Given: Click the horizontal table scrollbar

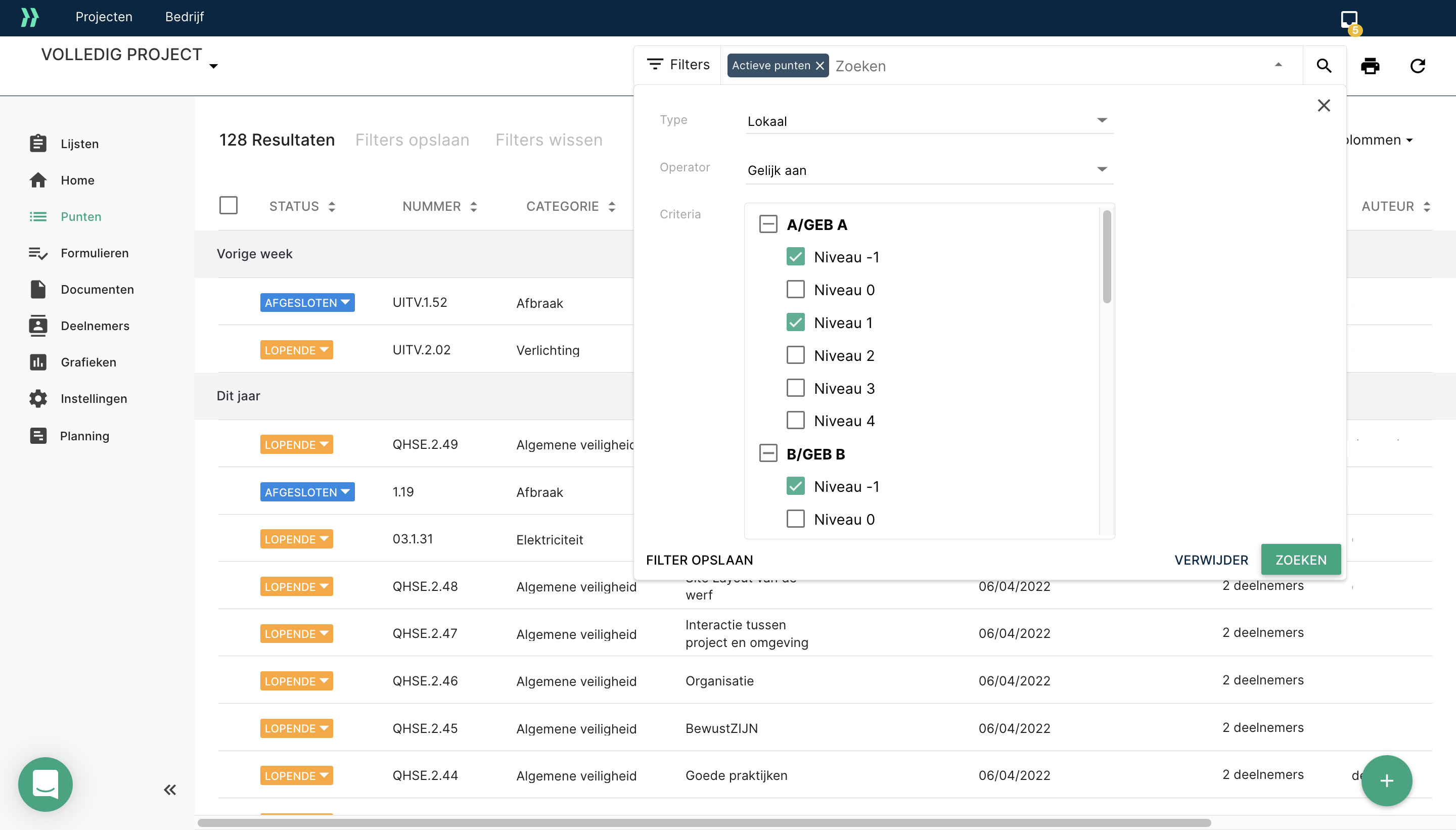Looking at the screenshot, I should [x=704, y=822].
